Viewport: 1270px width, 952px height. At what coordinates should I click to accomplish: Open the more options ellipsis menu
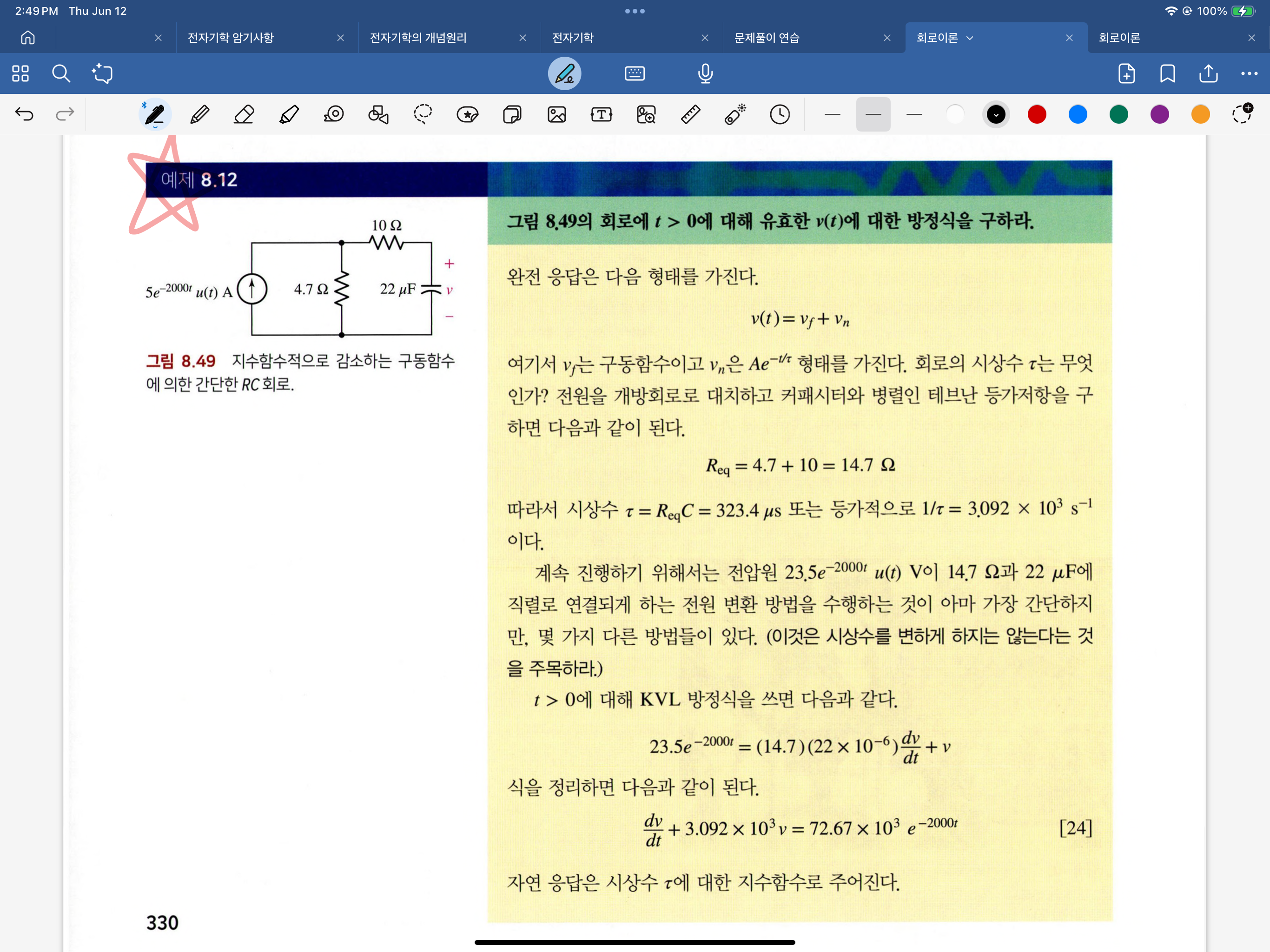click(1249, 73)
